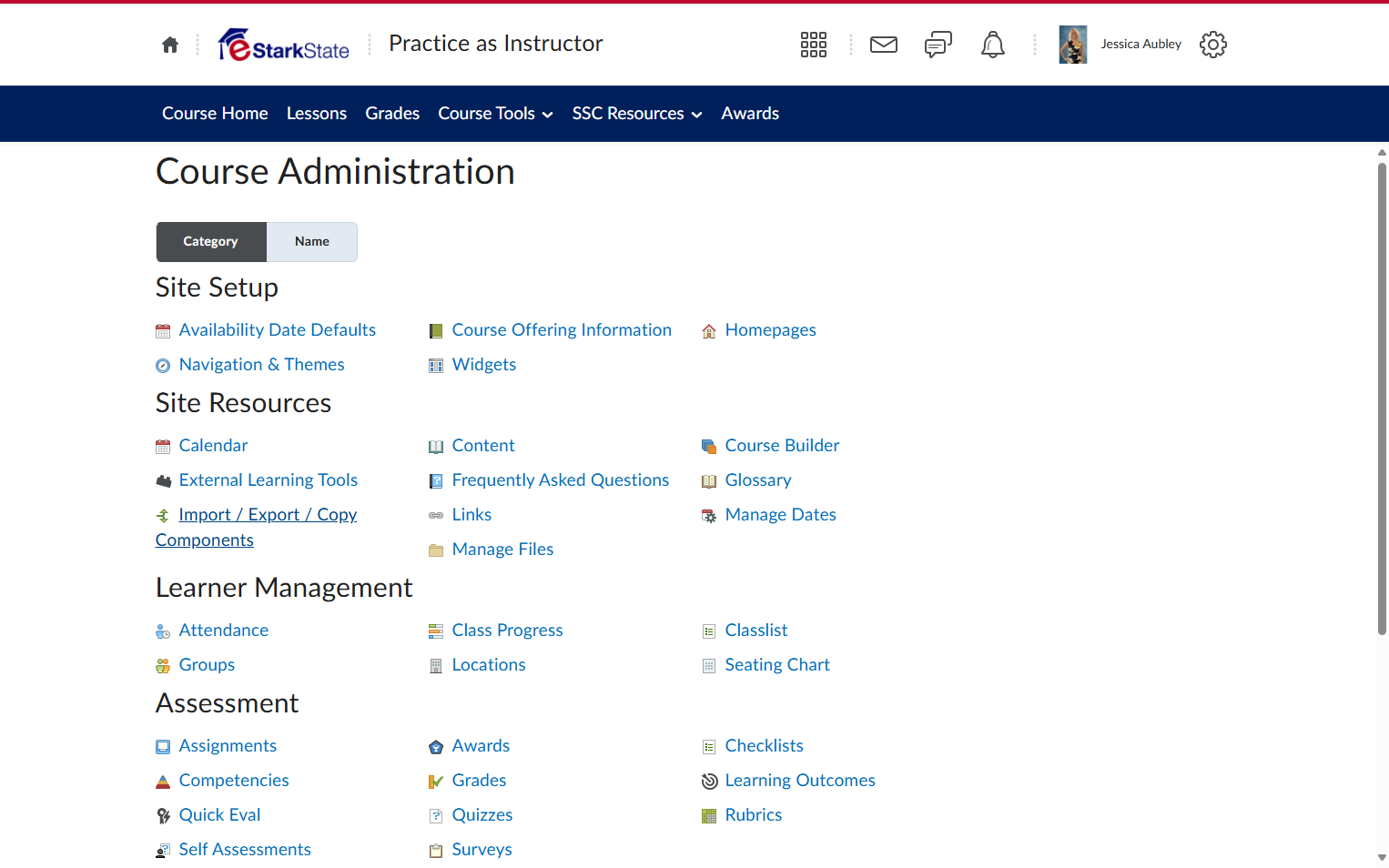Viewport: 1389px width, 868px height.
Task: Click the Rubrics grid icon
Action: (x=709, y=816)
